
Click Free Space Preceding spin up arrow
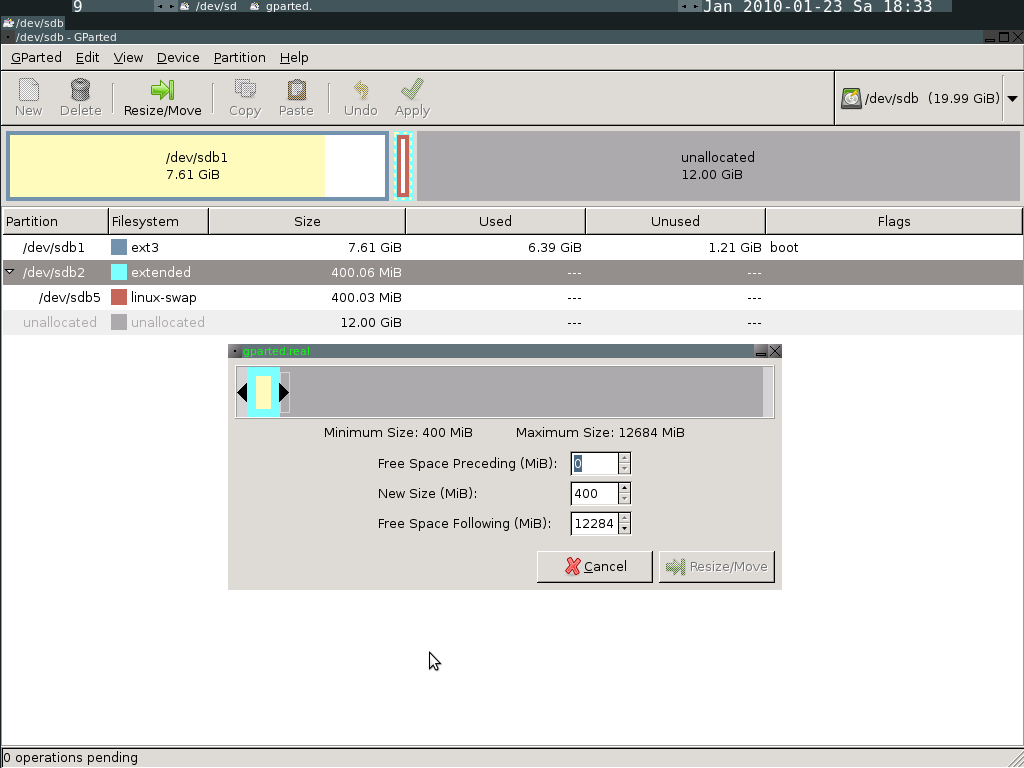[622, 458]
